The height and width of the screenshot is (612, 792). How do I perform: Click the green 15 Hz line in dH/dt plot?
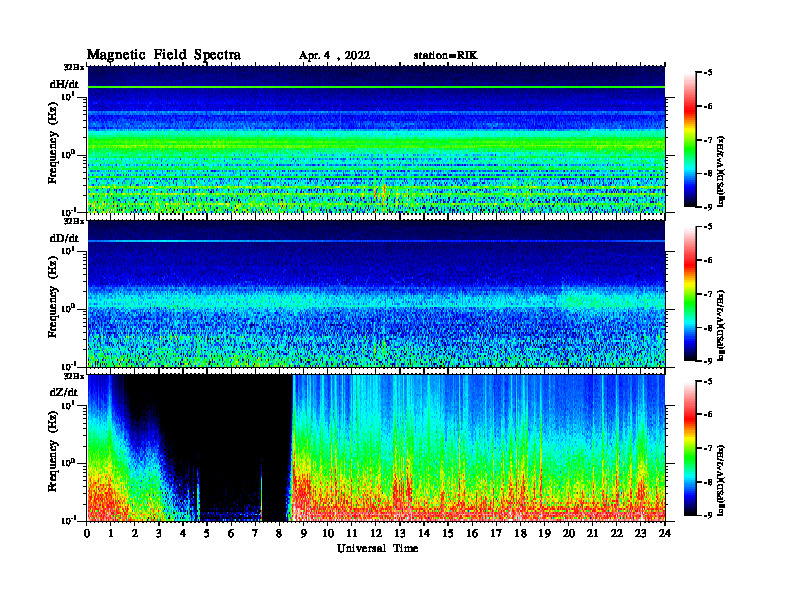point(376,87)
